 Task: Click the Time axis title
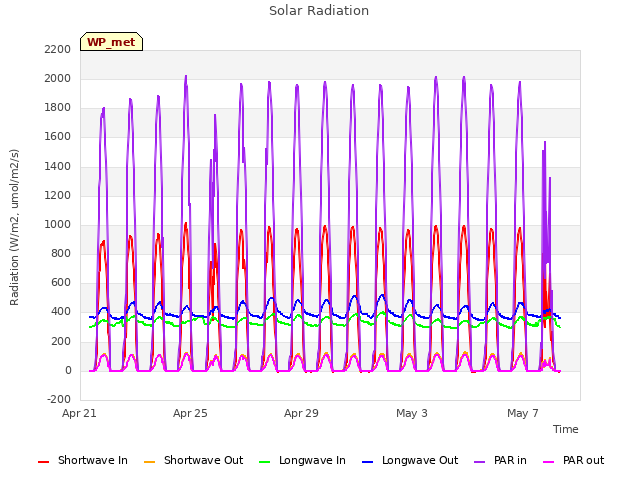(x=566, y=429)
